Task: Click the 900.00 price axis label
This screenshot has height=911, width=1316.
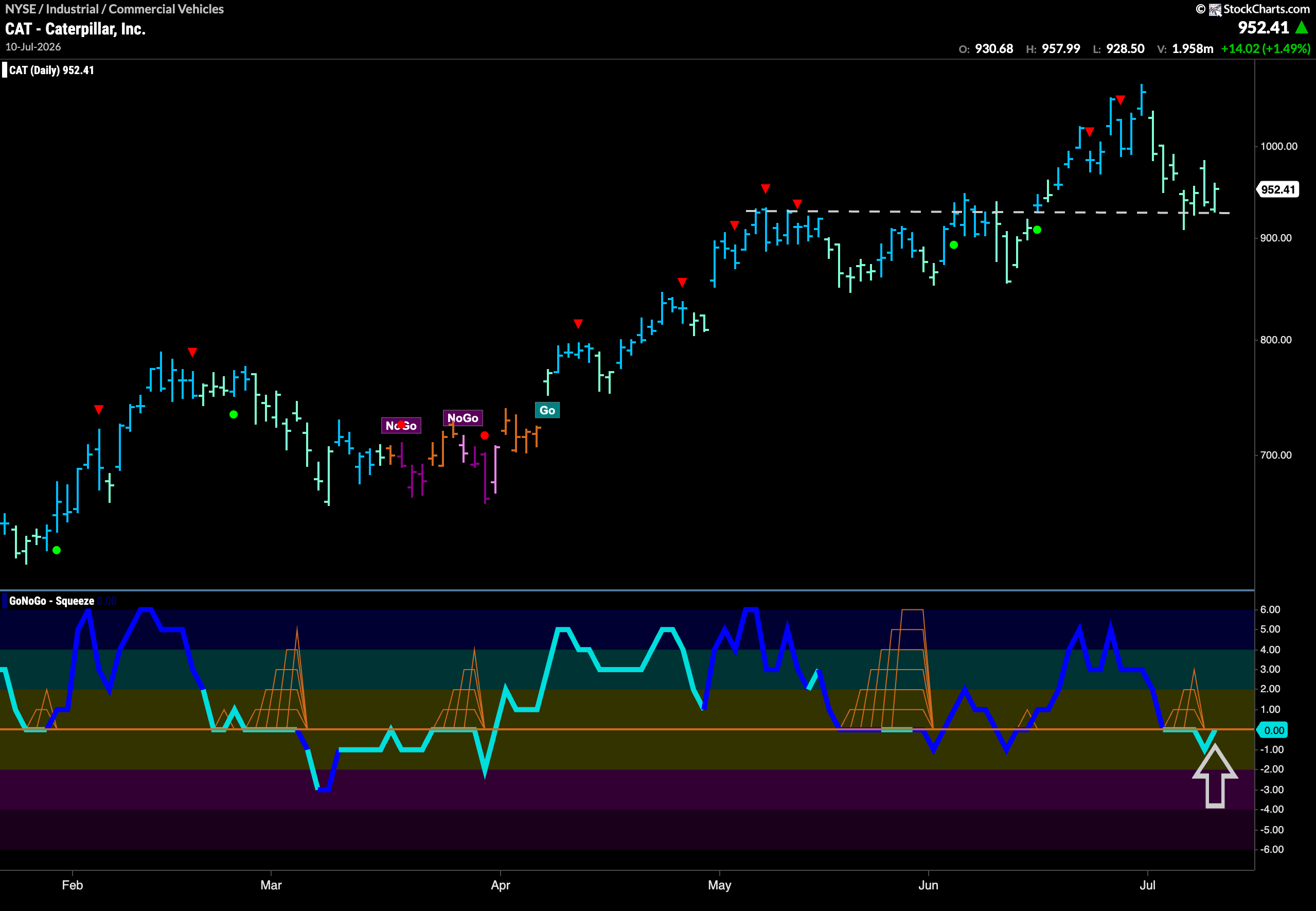Action: point(1276,238)
